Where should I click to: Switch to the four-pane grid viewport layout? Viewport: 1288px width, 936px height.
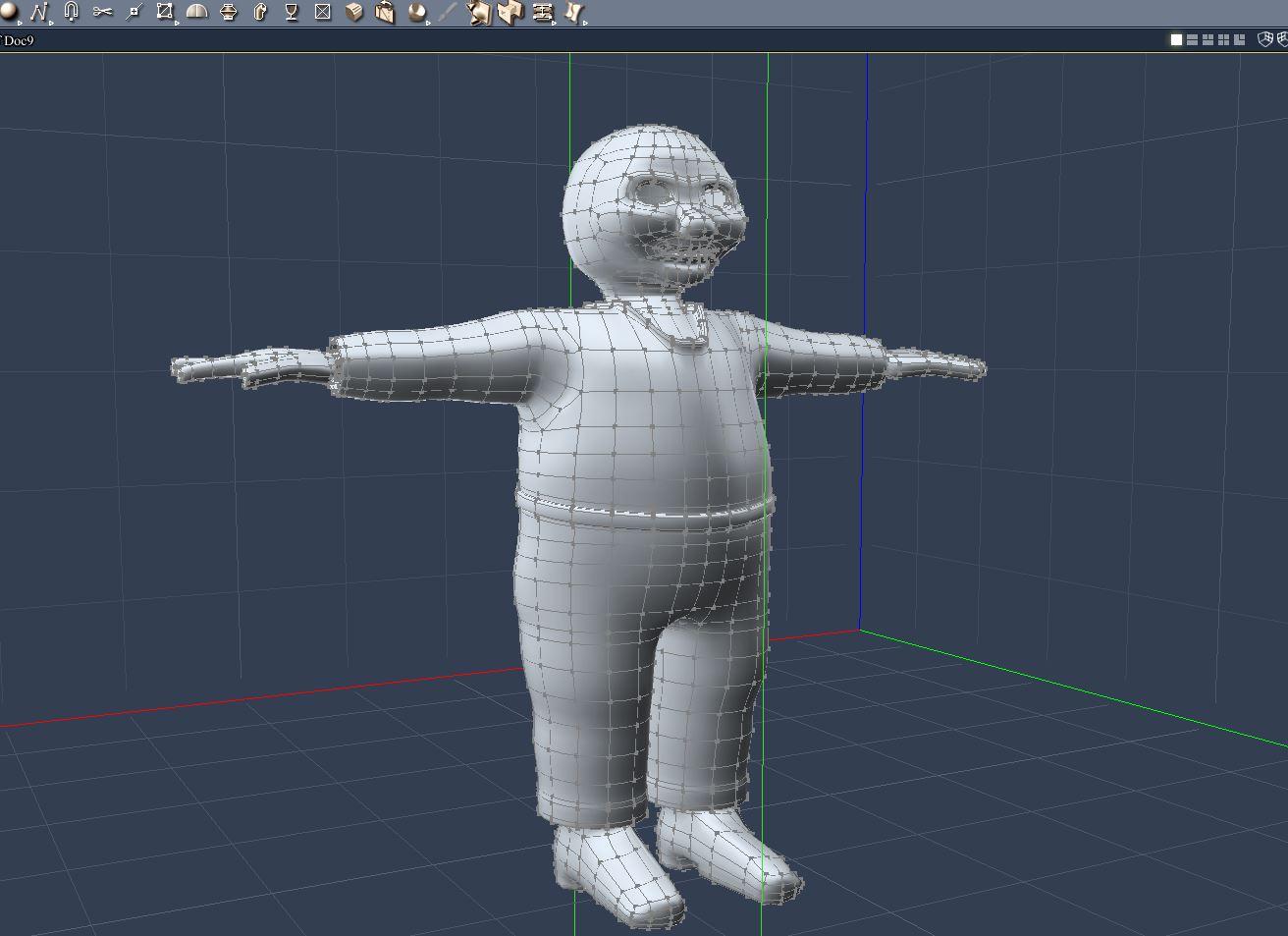coord(1223,40)
